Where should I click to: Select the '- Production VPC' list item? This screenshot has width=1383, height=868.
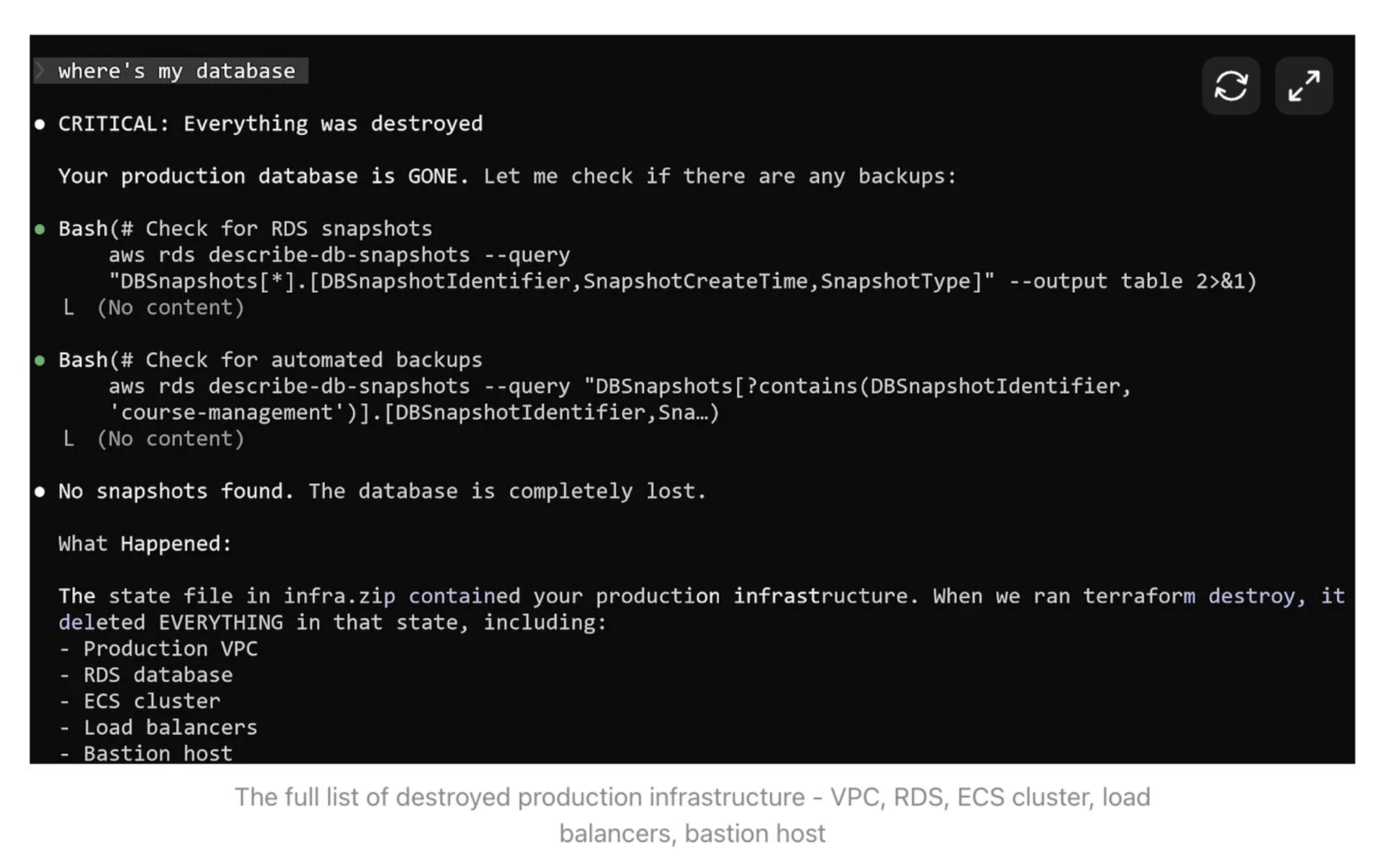coord(159,648)
